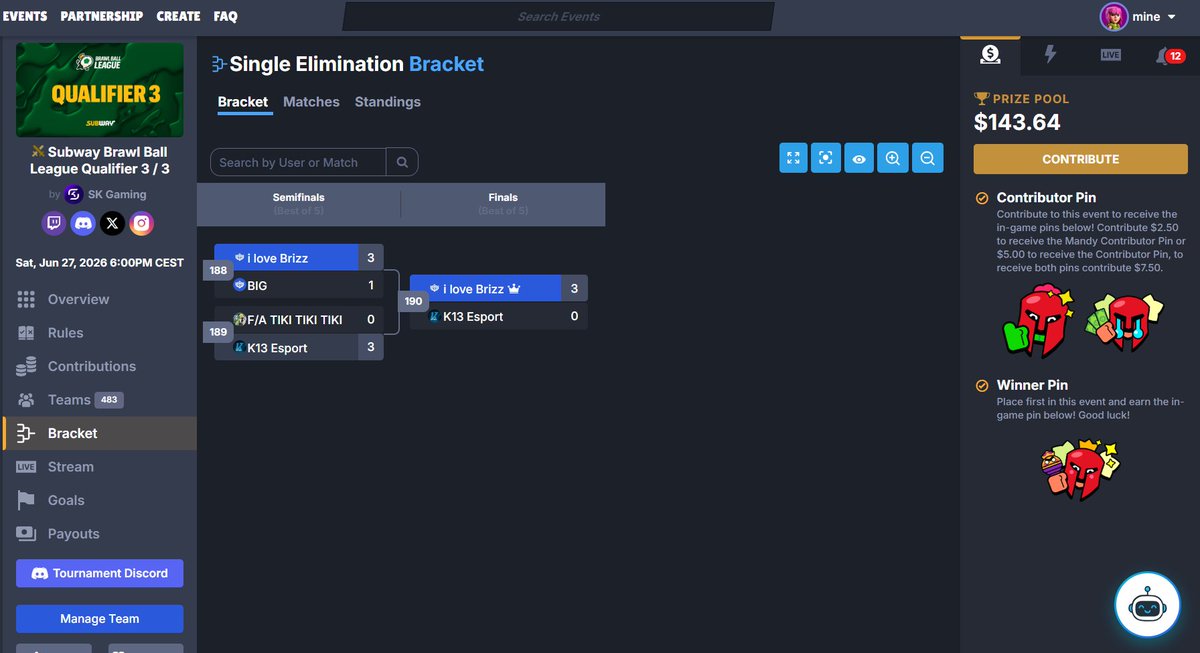Select i love Brizz in semifinal 188
The image size is (1200, 653).
[299, 258]
